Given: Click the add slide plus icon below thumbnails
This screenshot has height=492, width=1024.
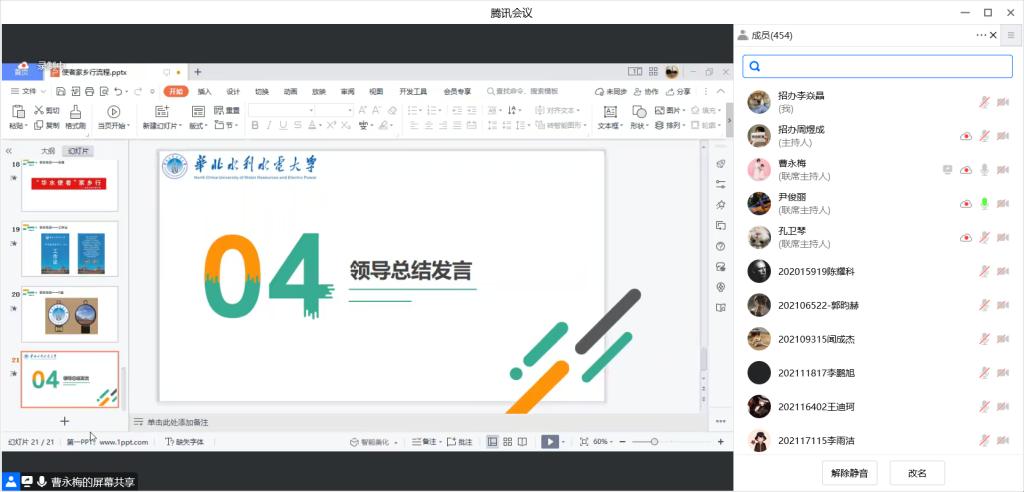Looking at the screenshot, I should pos(65,422).
